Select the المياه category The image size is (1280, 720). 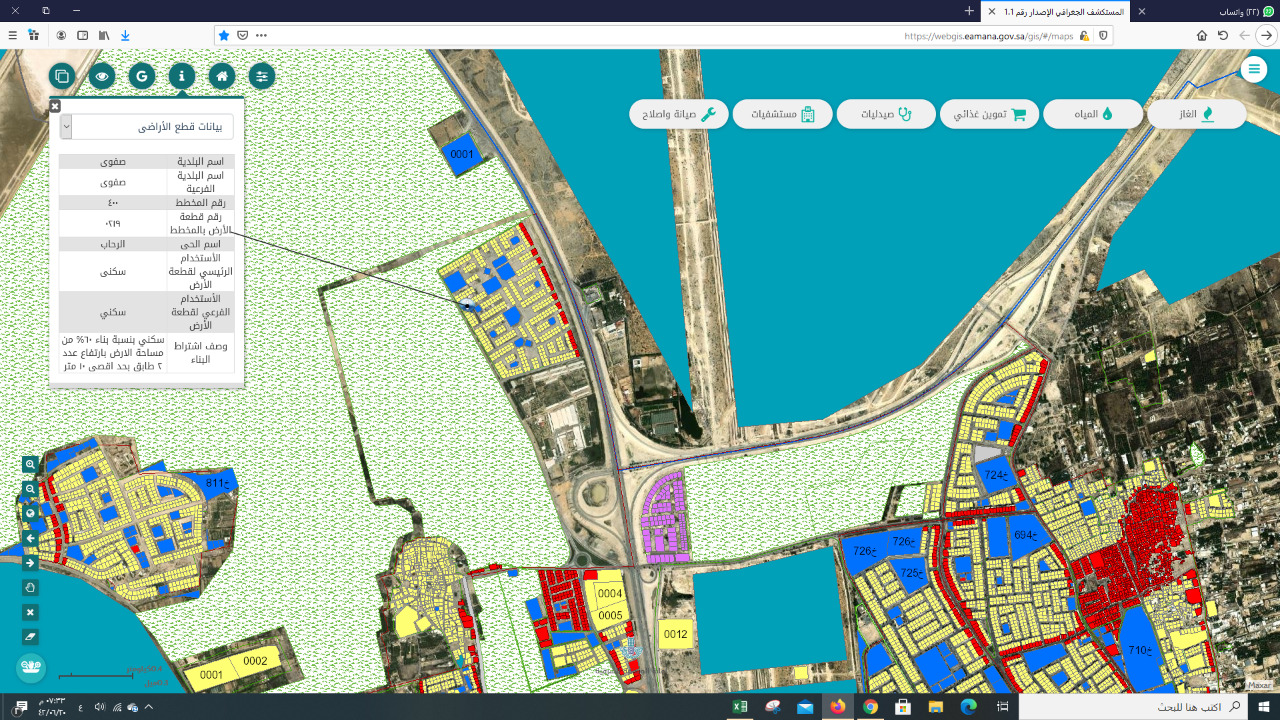pyautogui.click(x=1093, y=114)
